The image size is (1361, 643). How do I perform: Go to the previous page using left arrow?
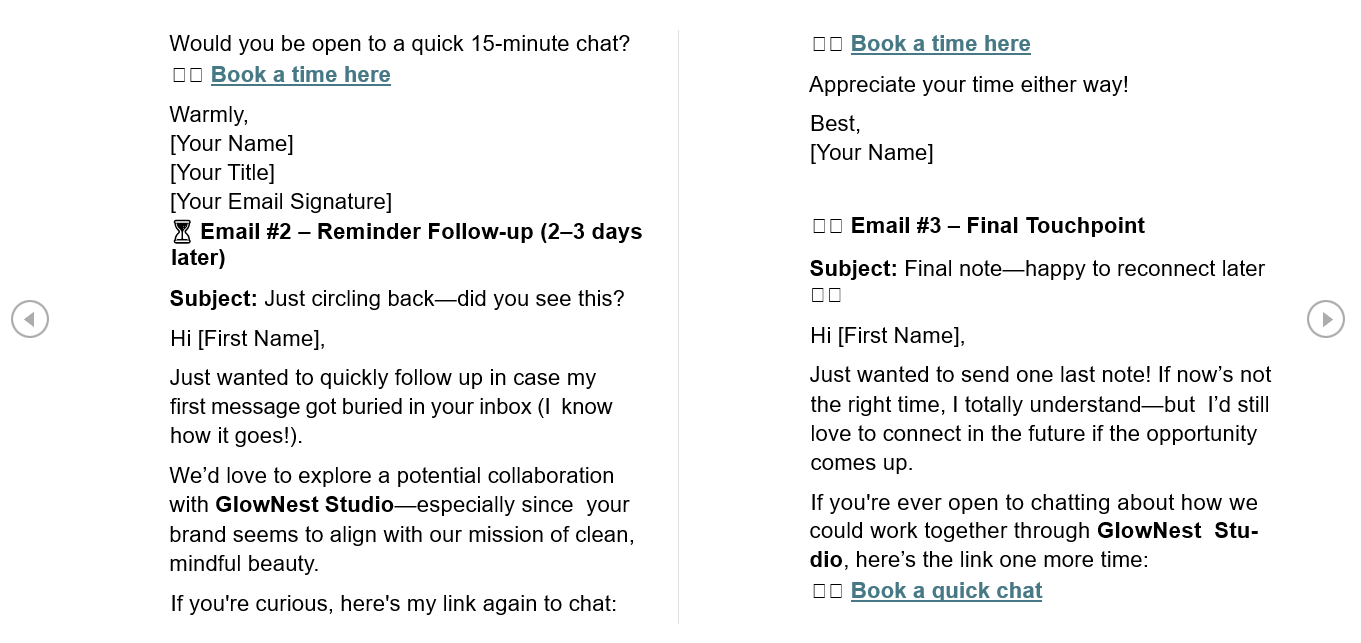tap(30, 319)
